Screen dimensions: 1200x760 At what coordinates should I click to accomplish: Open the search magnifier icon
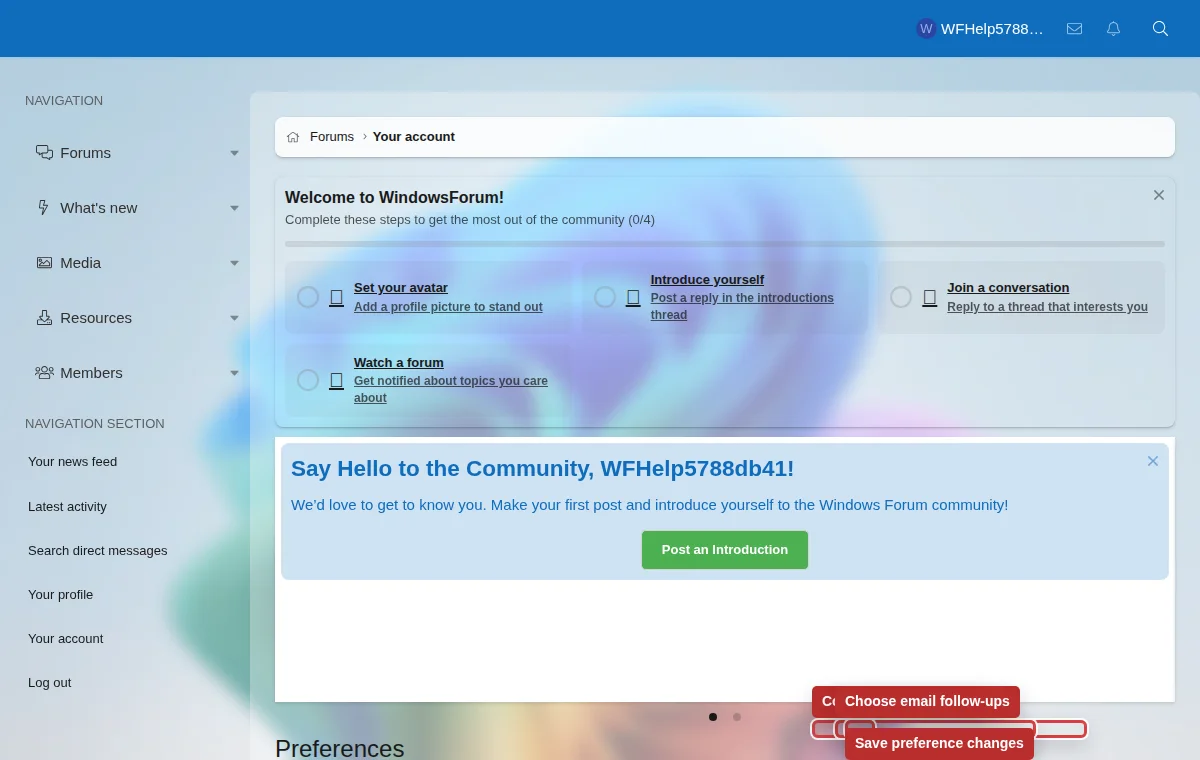[1160, 29]
